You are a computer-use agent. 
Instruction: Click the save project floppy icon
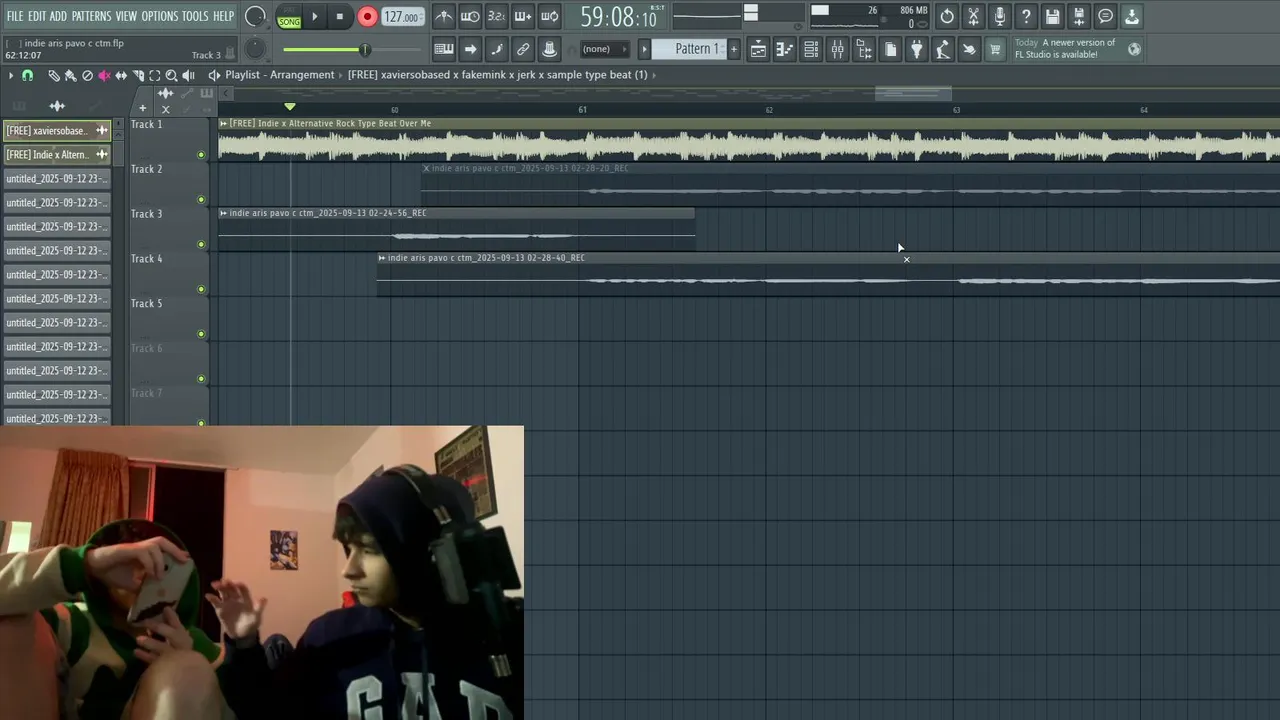click(x=1053, y=17)
